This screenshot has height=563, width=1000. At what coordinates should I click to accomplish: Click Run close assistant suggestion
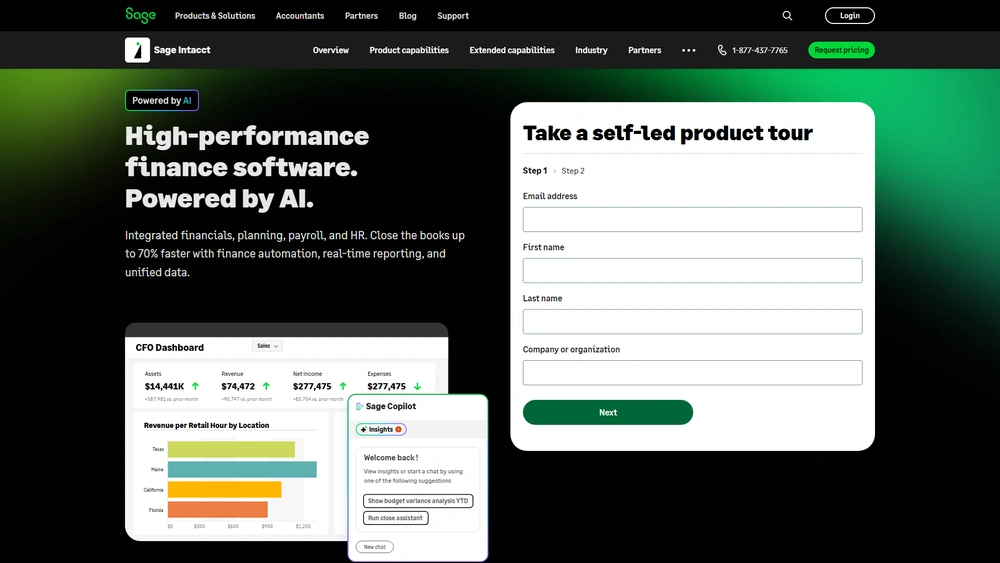point(395,518)
